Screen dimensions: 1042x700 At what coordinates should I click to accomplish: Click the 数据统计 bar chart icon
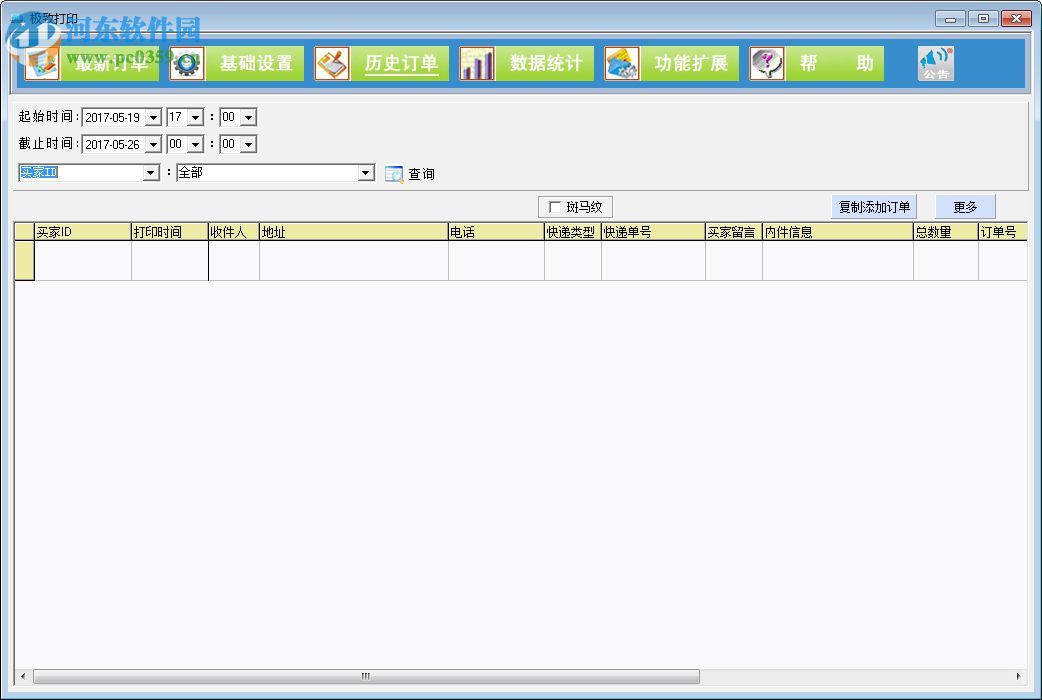[x=476, y=64]
